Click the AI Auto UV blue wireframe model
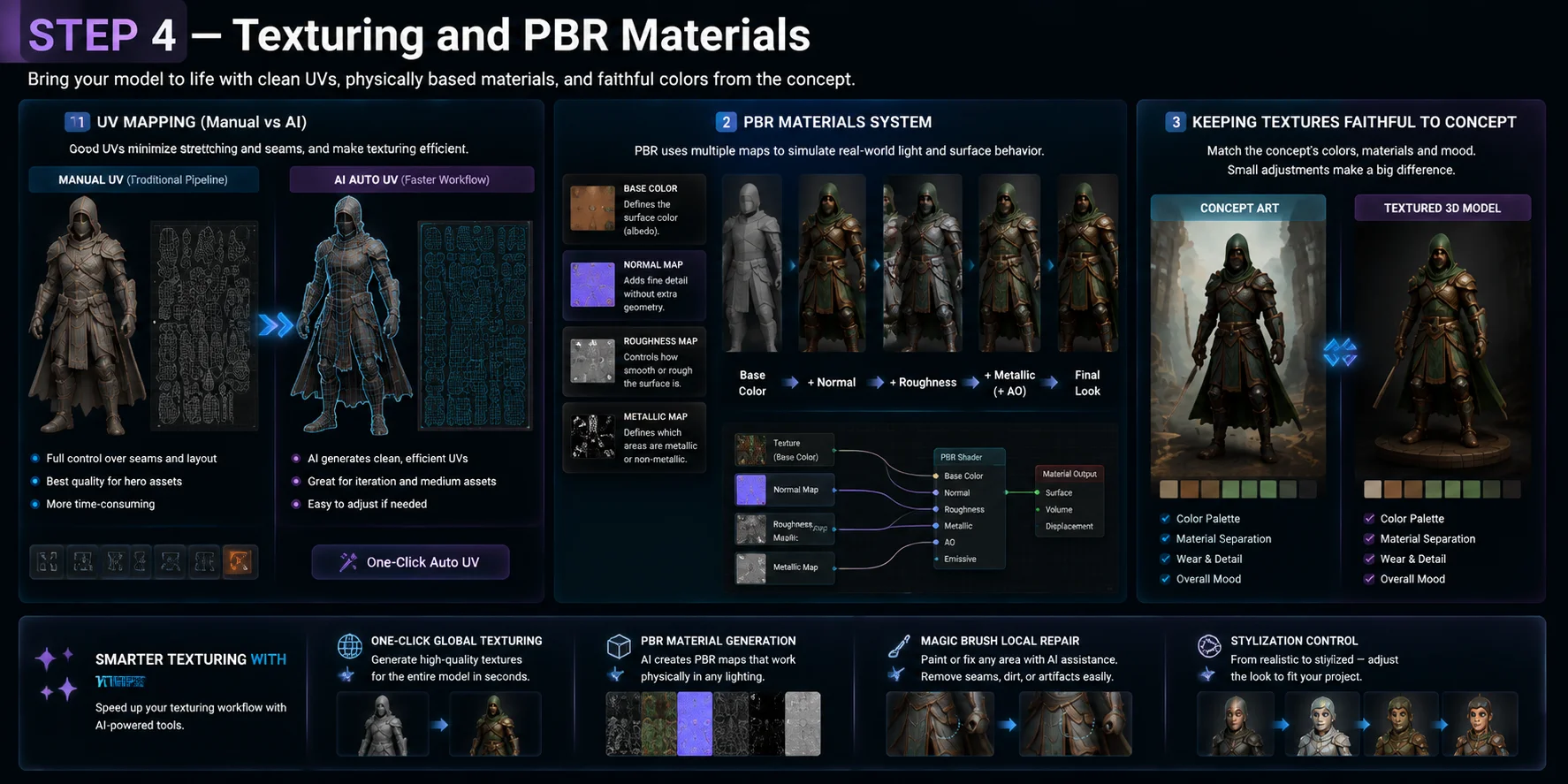This screenshot has height=784, width=1568. pos(354,315)
